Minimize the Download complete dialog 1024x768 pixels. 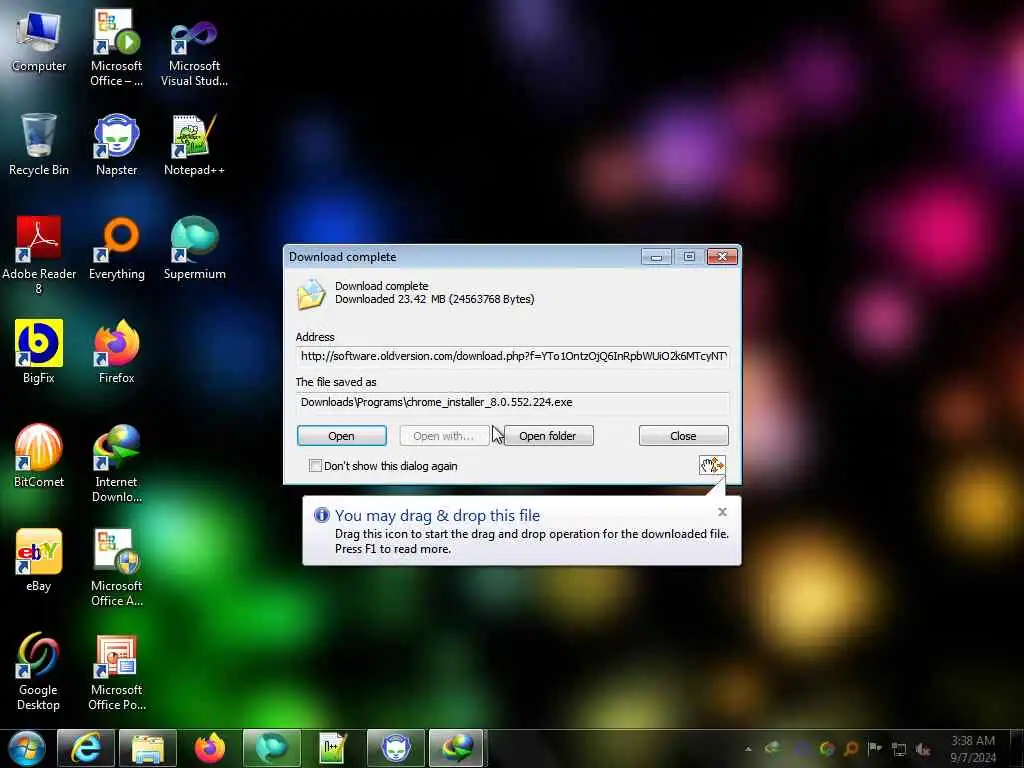tap(656, 257)
